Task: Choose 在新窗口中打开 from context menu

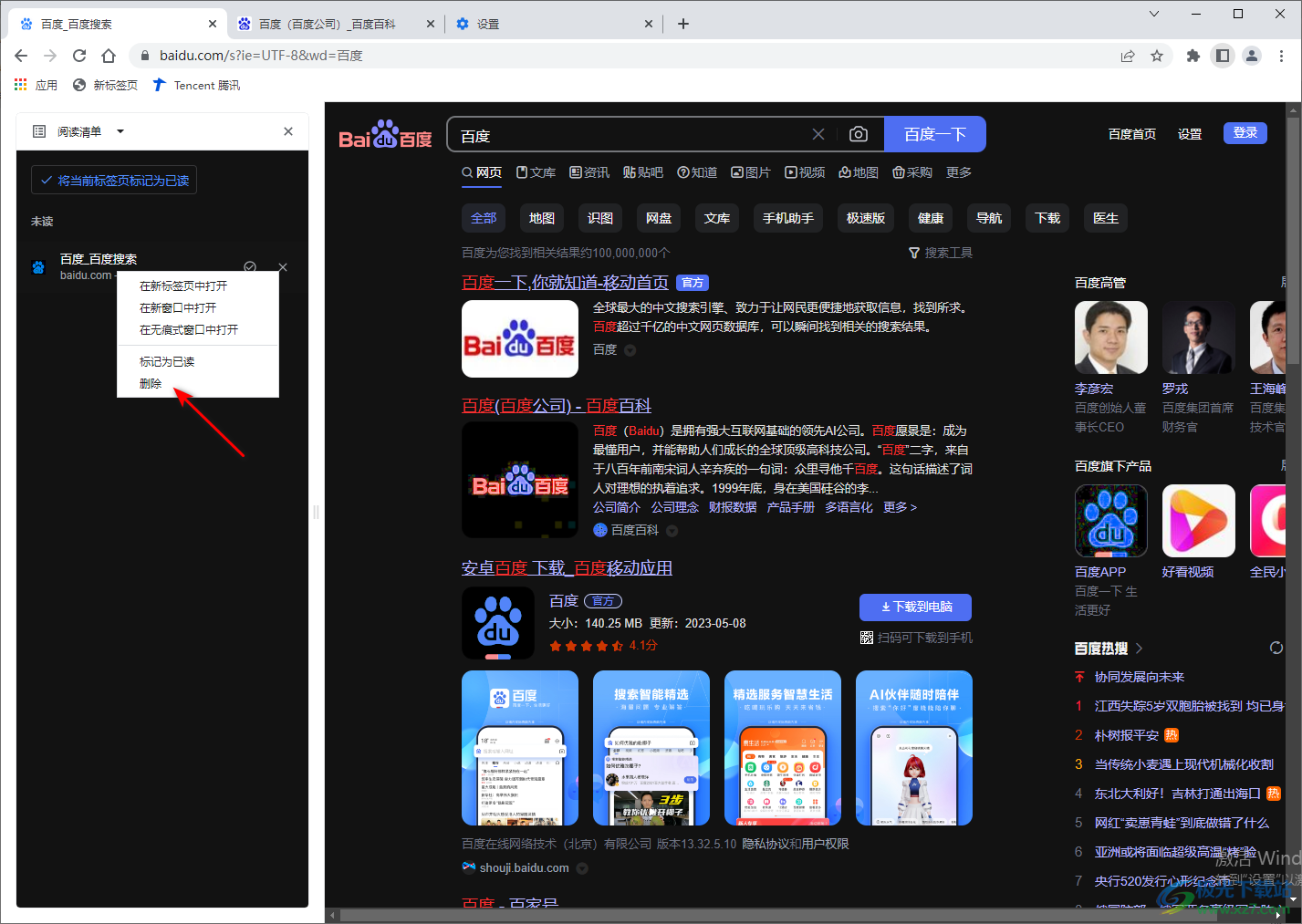Action: [x=198, y=307]
